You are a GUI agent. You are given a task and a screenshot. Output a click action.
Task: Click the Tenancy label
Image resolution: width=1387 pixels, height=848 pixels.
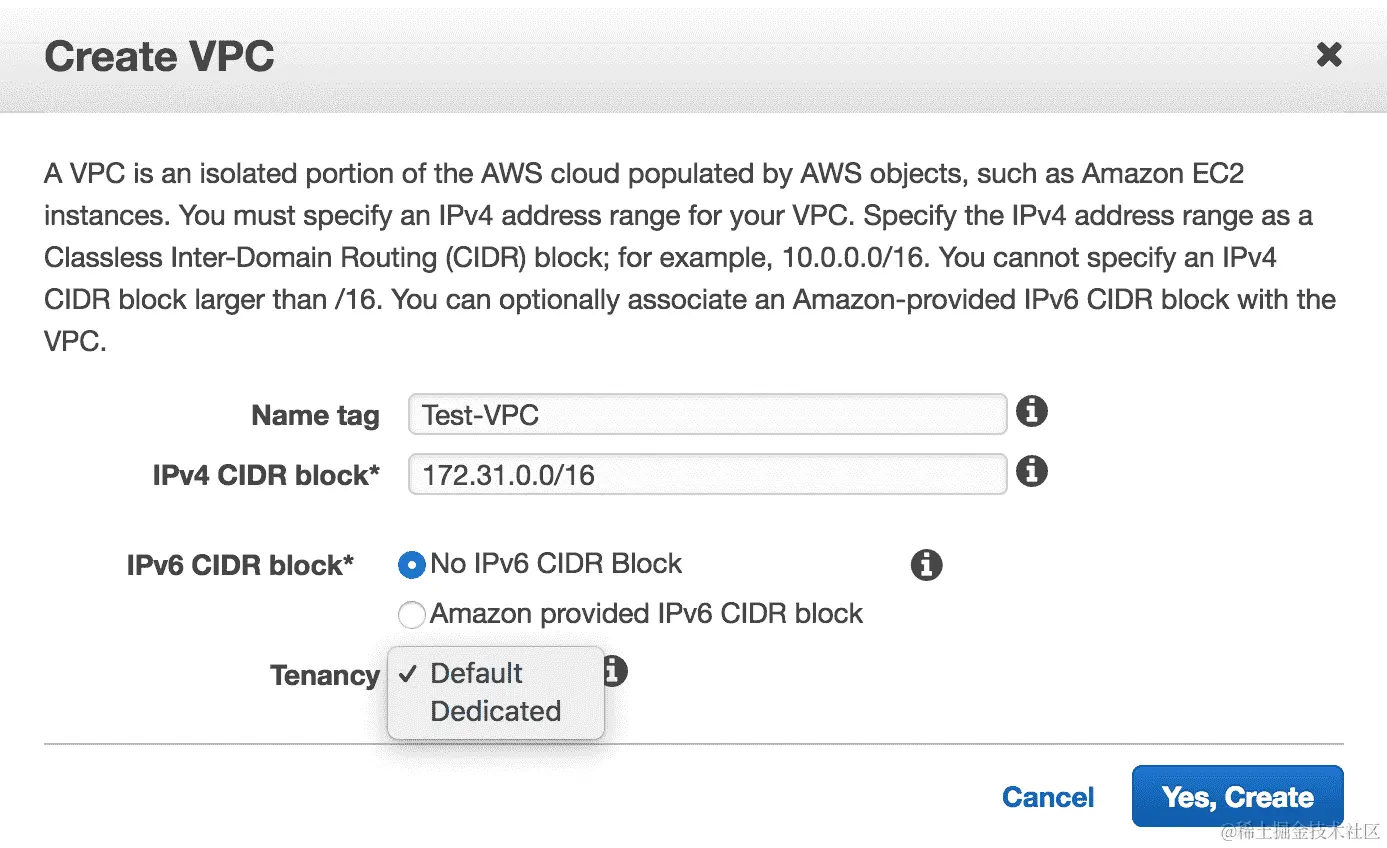[324, 675]
